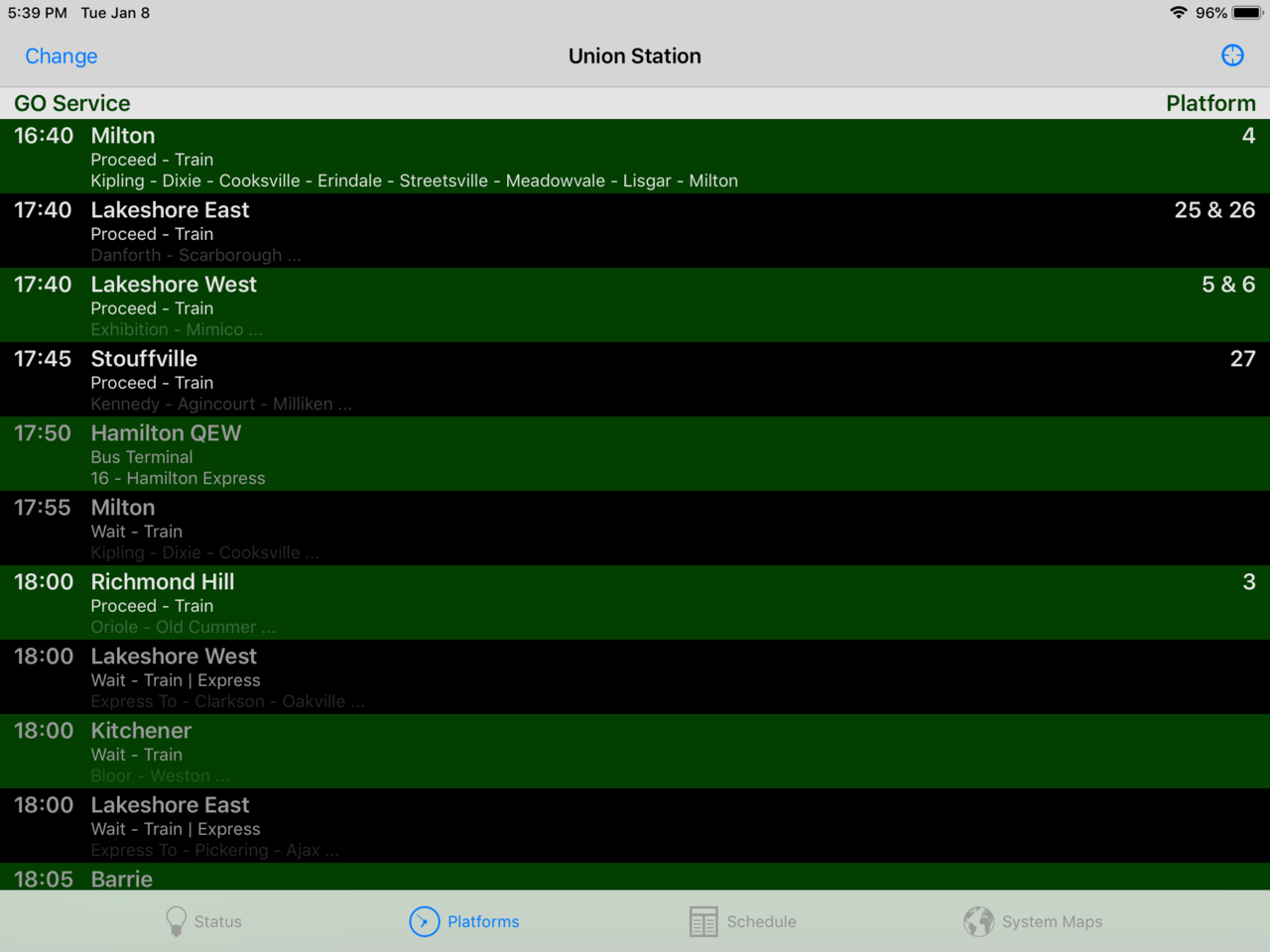
Task: Tap the Express To - Clarkson - Oakville text
Action: tap(228, 701)
